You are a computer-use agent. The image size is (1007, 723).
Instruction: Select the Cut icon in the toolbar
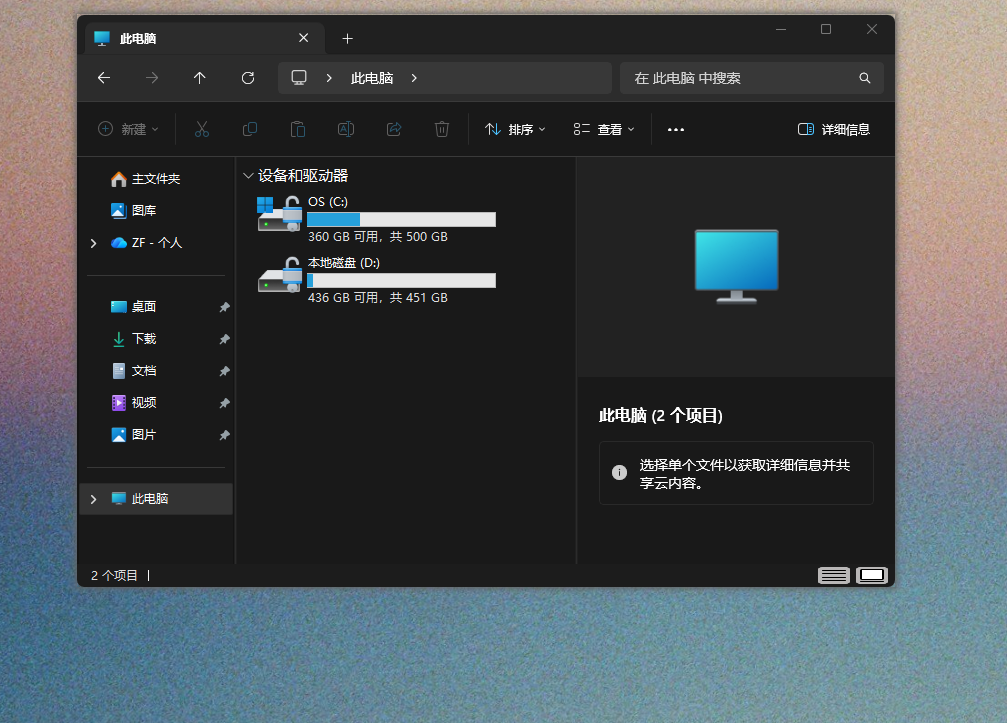[202, 129]
